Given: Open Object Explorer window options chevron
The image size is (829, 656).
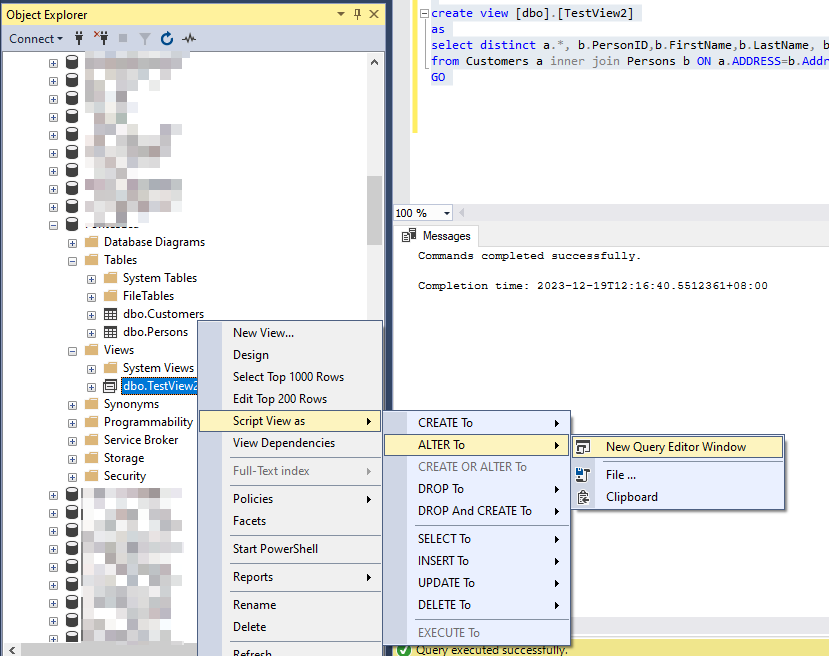Looking at the screenshot, I should pyautogui.click(x=340, y=14).
